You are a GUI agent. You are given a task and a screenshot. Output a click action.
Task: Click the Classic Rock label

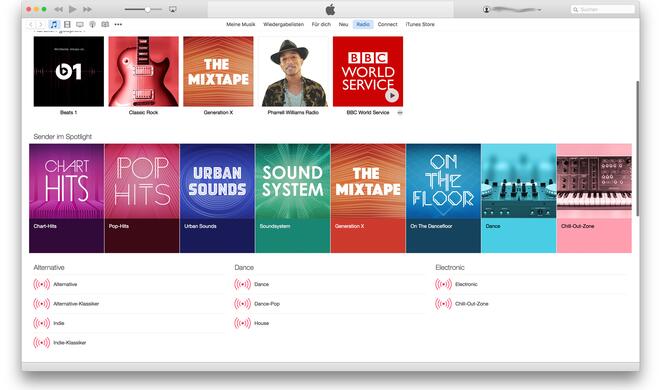pos(144,112)
